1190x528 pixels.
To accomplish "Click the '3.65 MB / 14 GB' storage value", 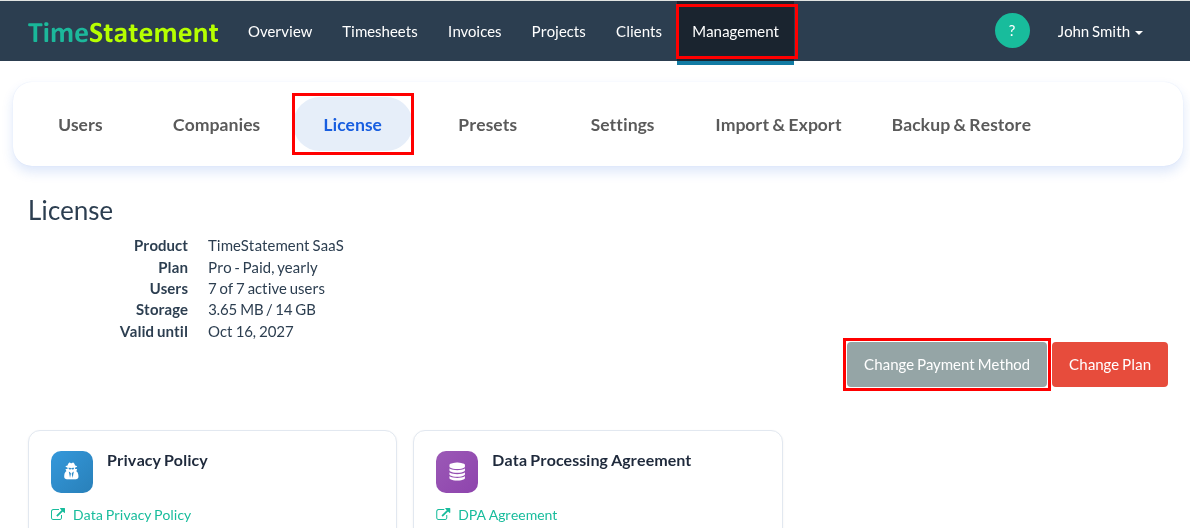I will tap(262, 310).
